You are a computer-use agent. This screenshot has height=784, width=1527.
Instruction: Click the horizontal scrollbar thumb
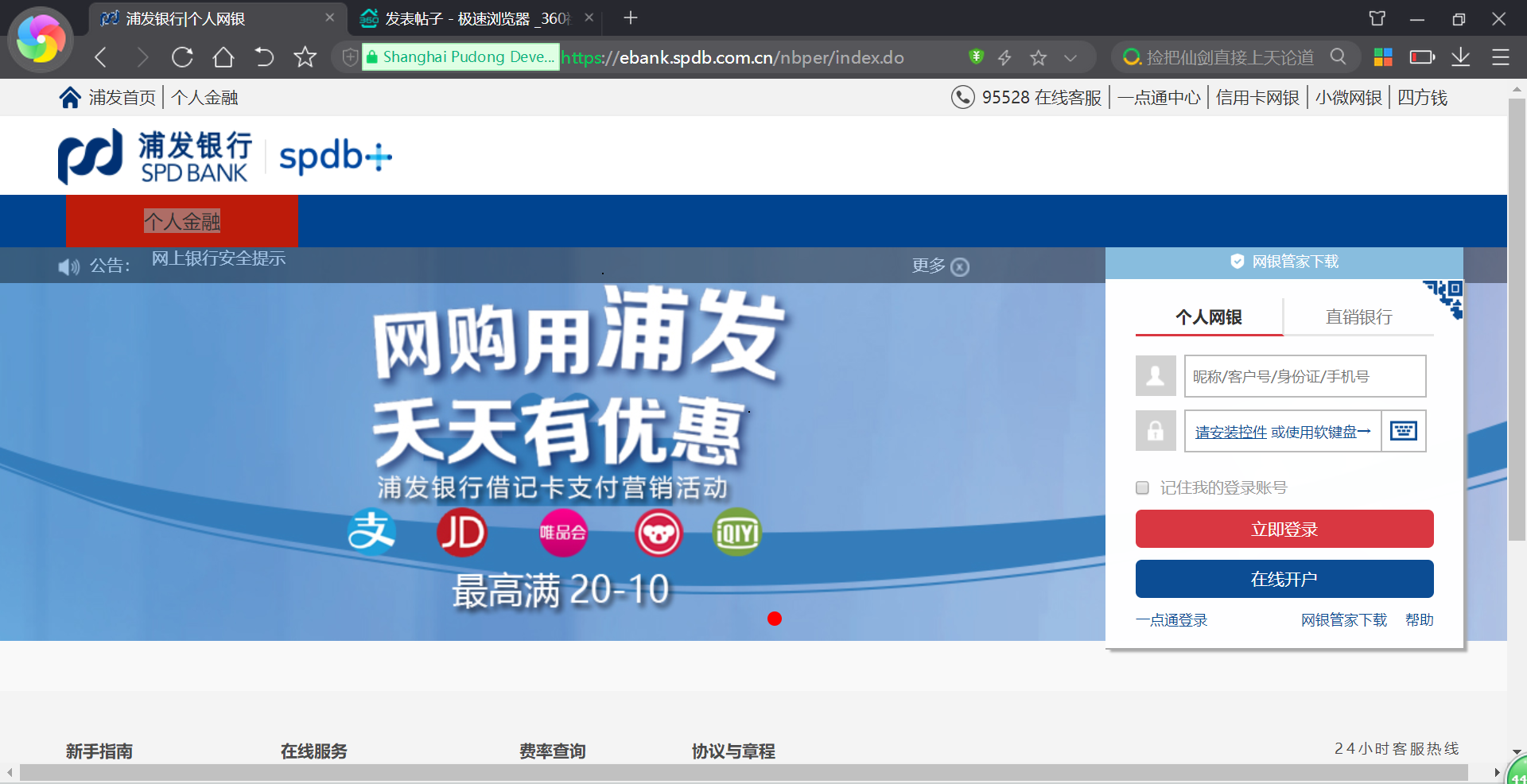tap(744, 772)
